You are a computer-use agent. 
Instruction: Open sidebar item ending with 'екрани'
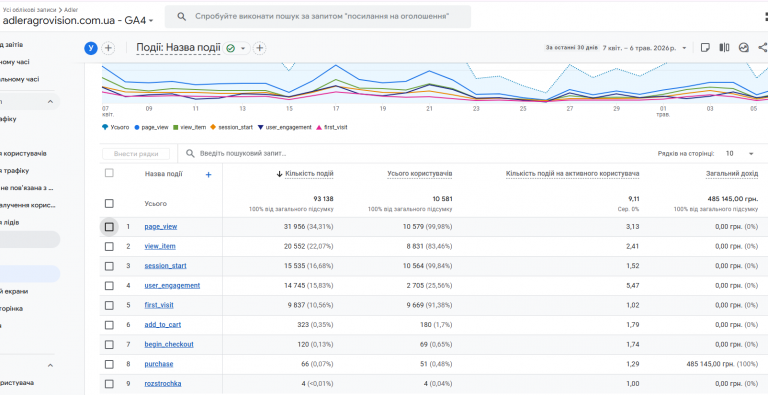pyautogui.click(x=14, y=291)
